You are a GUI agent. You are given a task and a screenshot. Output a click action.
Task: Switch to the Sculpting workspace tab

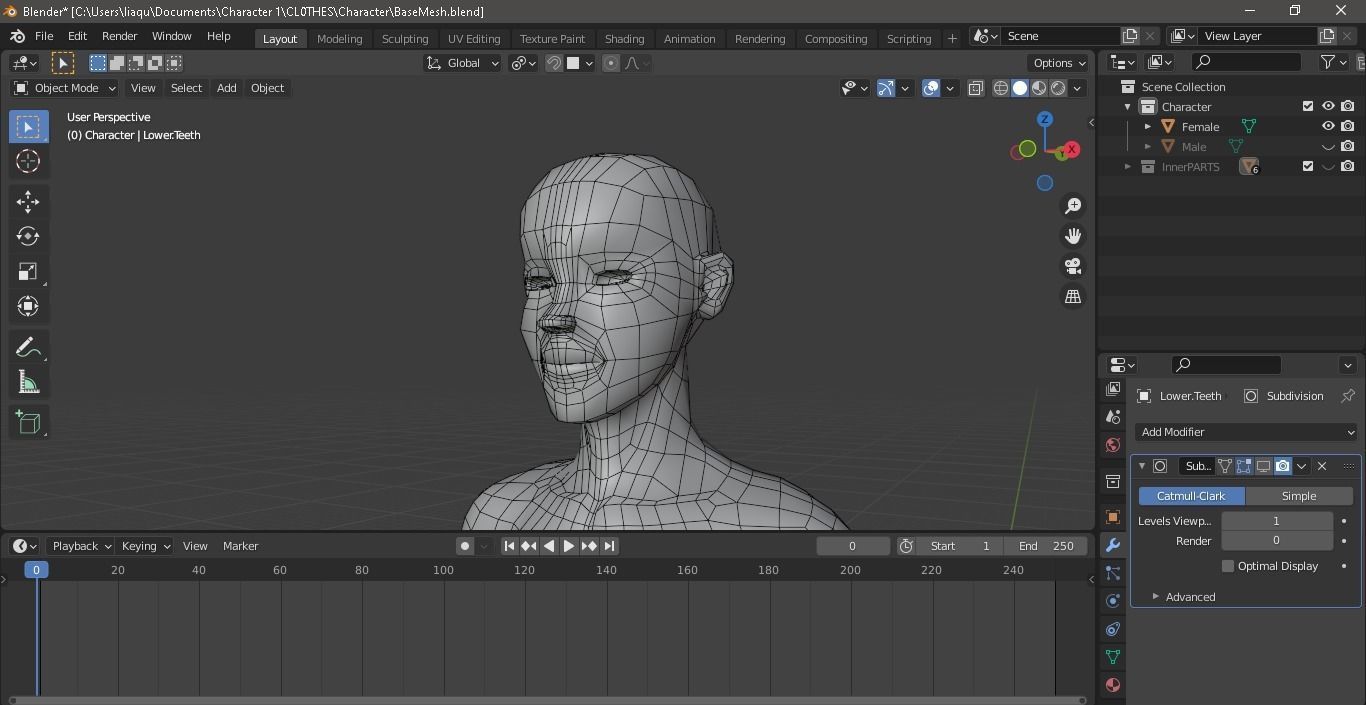click(x=405, y=38)
